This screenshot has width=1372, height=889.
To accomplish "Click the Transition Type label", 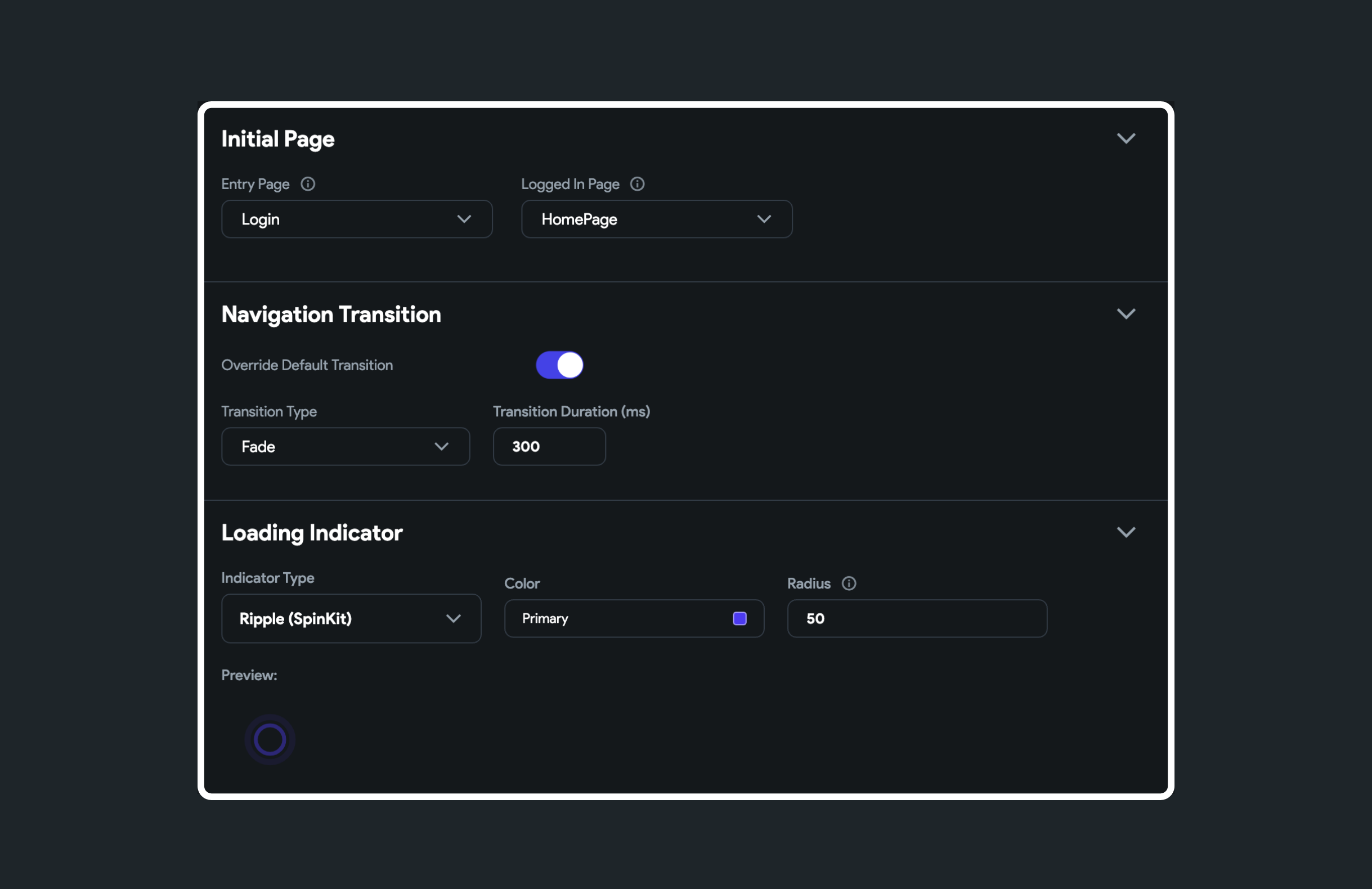I will pyautogui.click(x=268, y=411).
